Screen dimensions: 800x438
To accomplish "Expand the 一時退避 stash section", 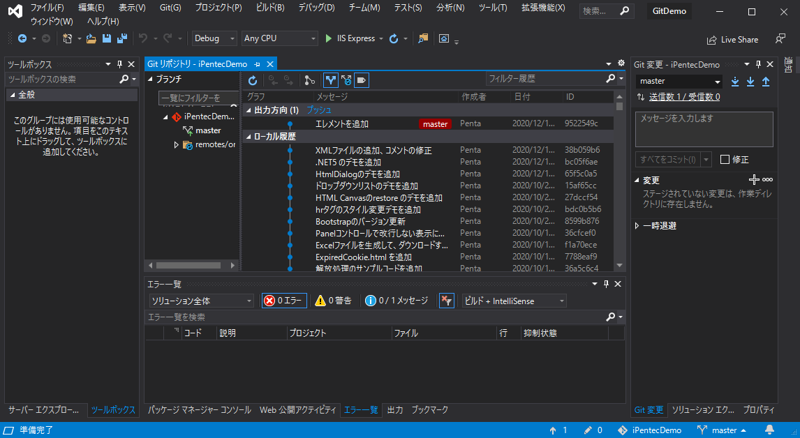I will (637, 226).
